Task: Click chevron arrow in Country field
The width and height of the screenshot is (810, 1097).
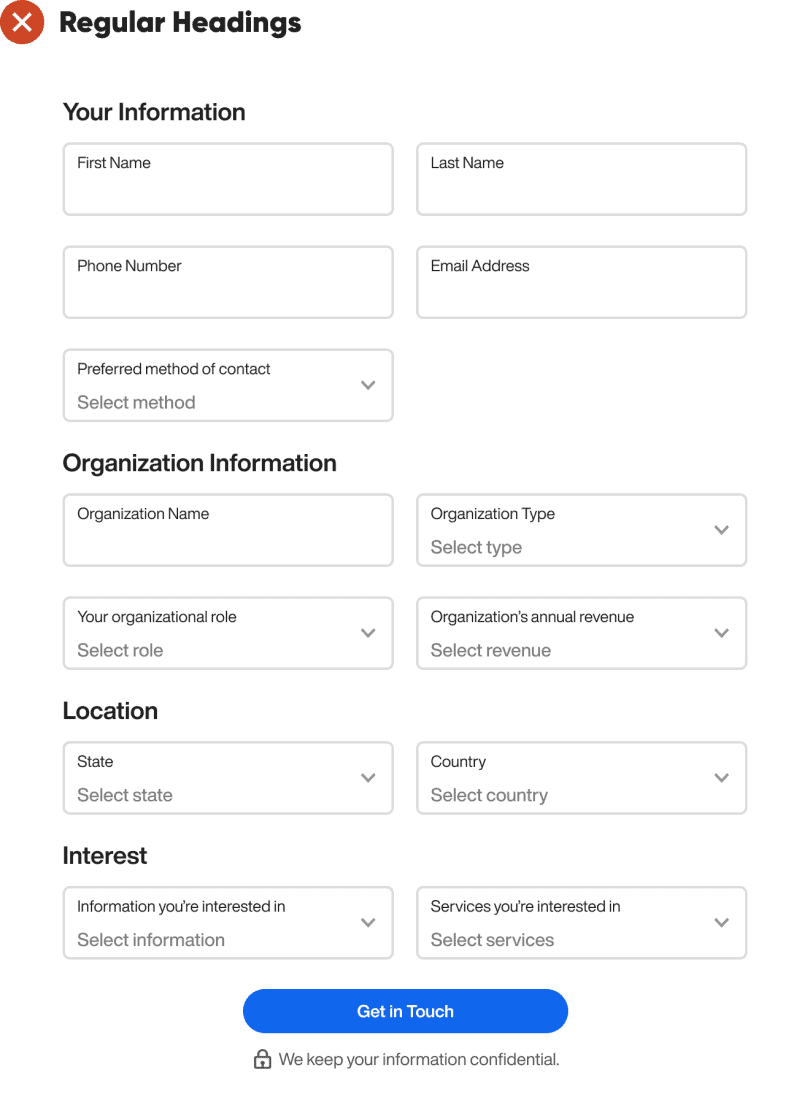Action: coord(721,777)
